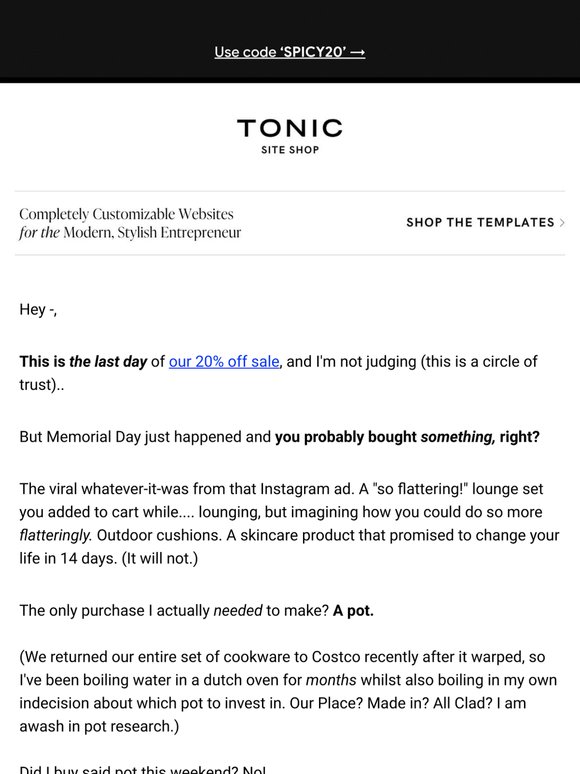
Task: Click the "Use code 'SPICY20'" banner link
Action: (290, 52)
